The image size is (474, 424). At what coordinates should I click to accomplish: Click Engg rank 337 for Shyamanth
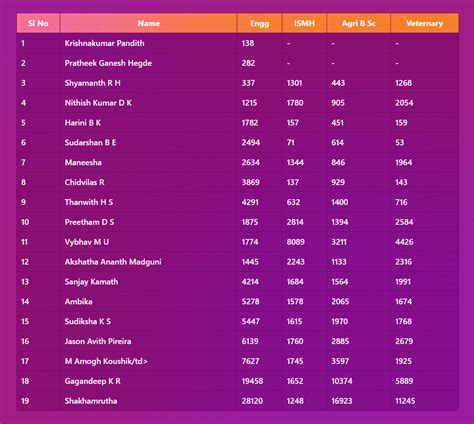click(248, 83)
